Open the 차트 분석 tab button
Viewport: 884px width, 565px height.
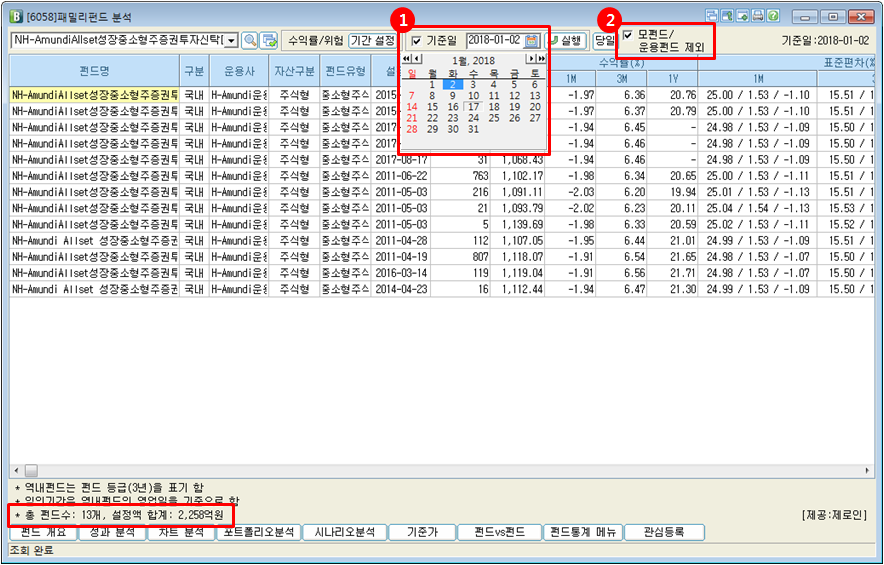180,532
